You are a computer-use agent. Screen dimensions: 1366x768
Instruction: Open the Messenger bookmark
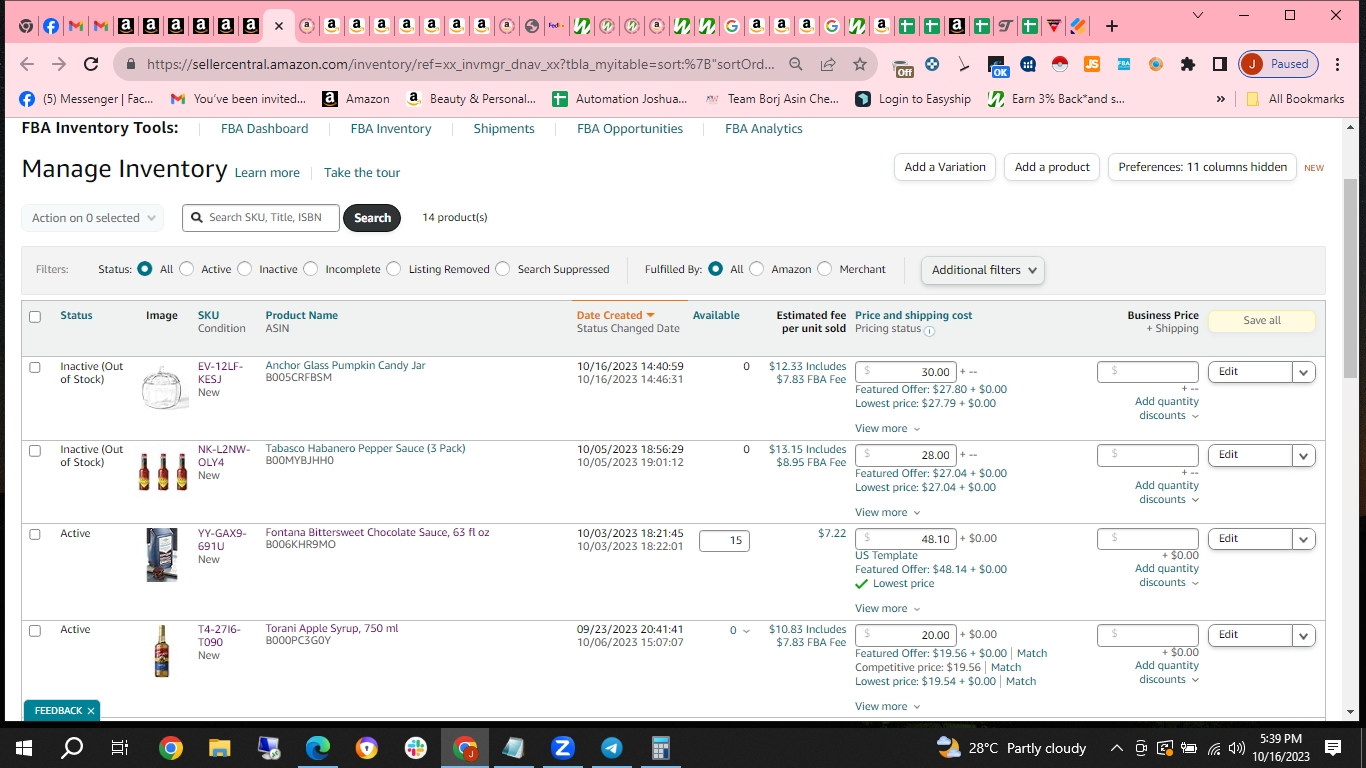[x=86, y=99]
